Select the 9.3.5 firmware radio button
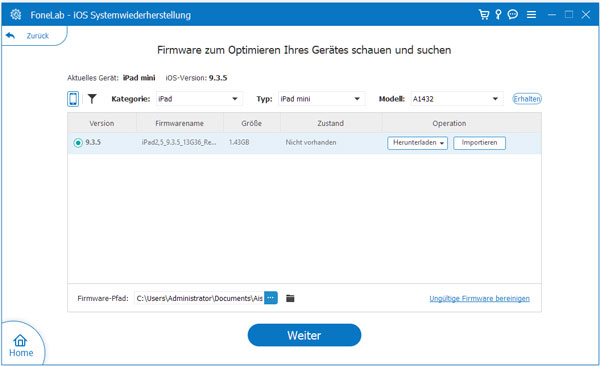Screen dimensions: 600x366 click(78, 143)
